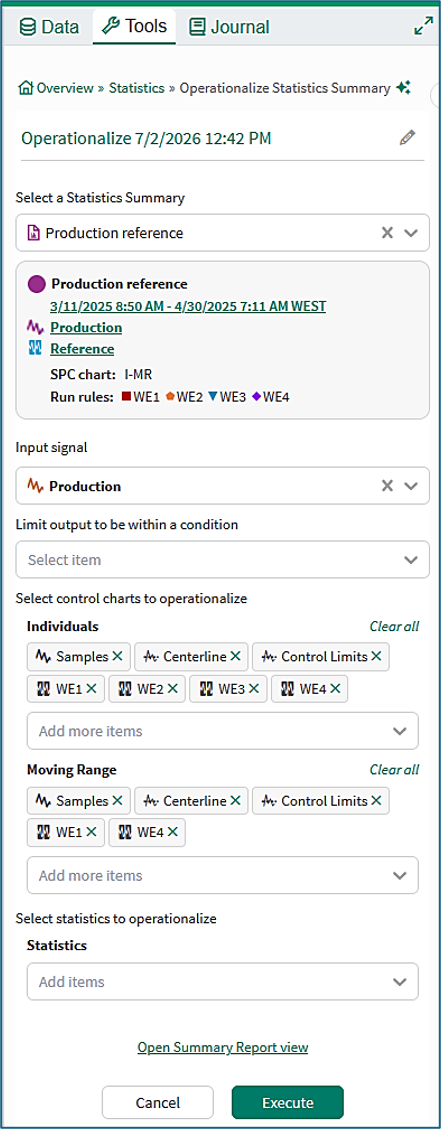441x1129 pixels.
Task: Click the home icon in breadcrumb
Action: pos(27,89)
